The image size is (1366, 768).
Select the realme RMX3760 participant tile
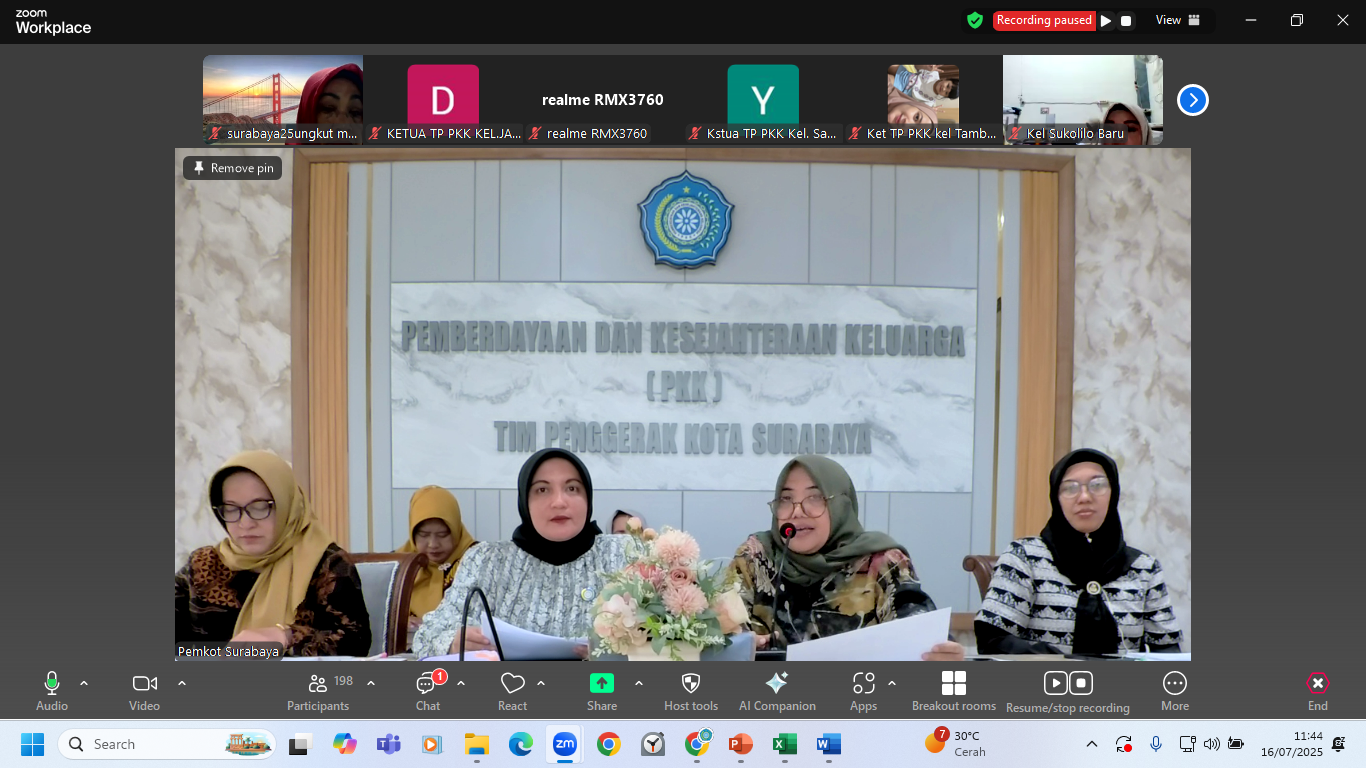click(603, 100)
